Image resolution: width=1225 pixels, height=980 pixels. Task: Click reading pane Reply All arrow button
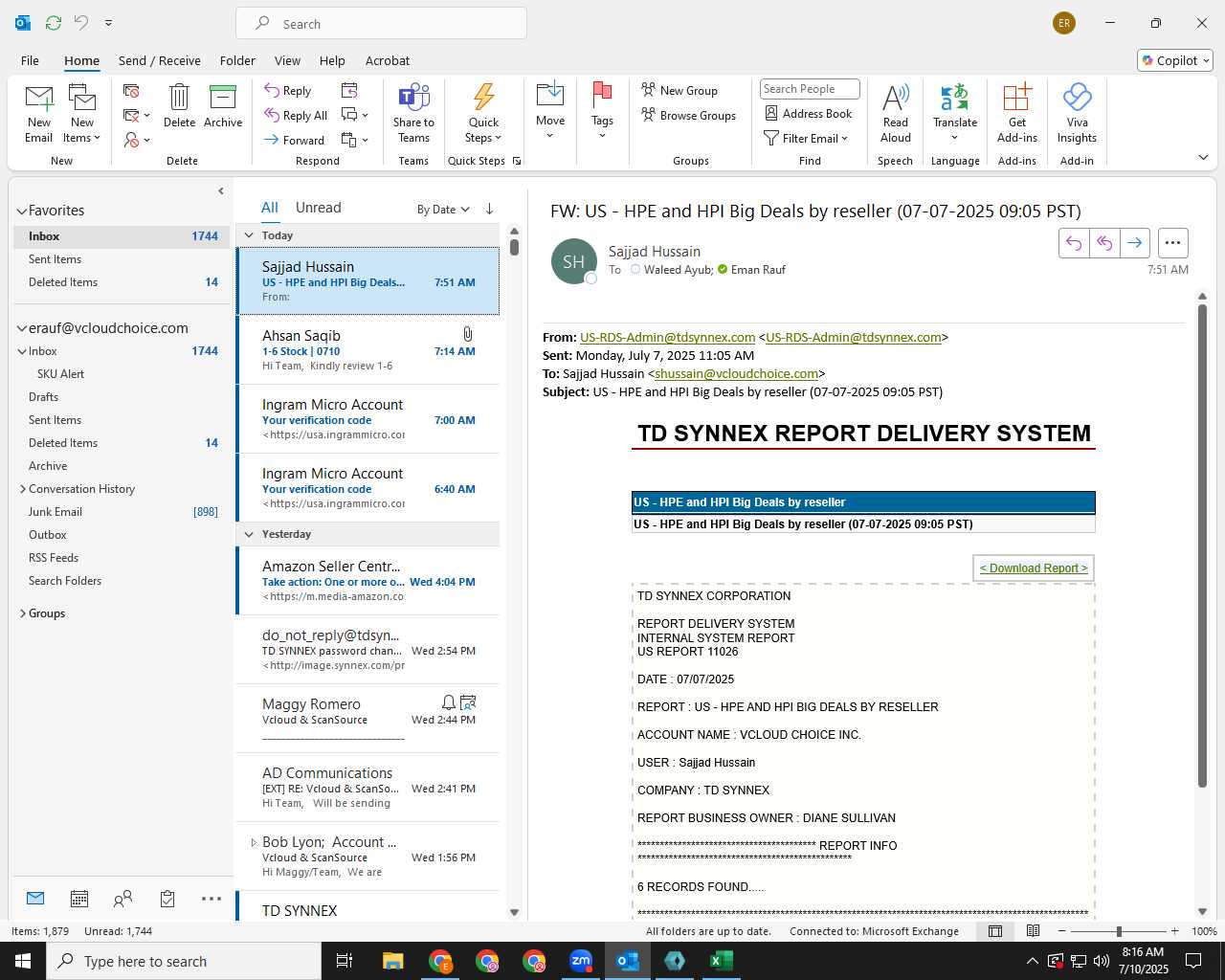(x=1104, y=243)
